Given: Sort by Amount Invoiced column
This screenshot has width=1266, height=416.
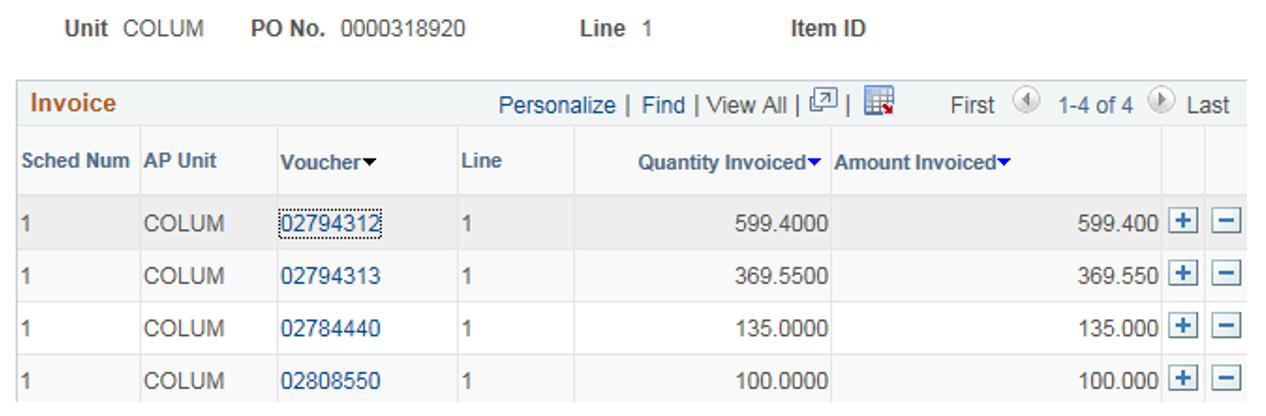Looking at the screenshot, I should click(x=922, y=162).
